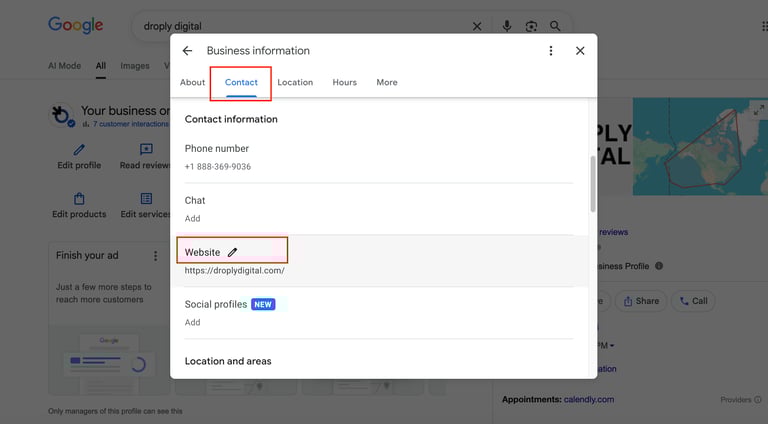Switch to the About tab
This screenshot has height=424, width=768.
[192, 82]
